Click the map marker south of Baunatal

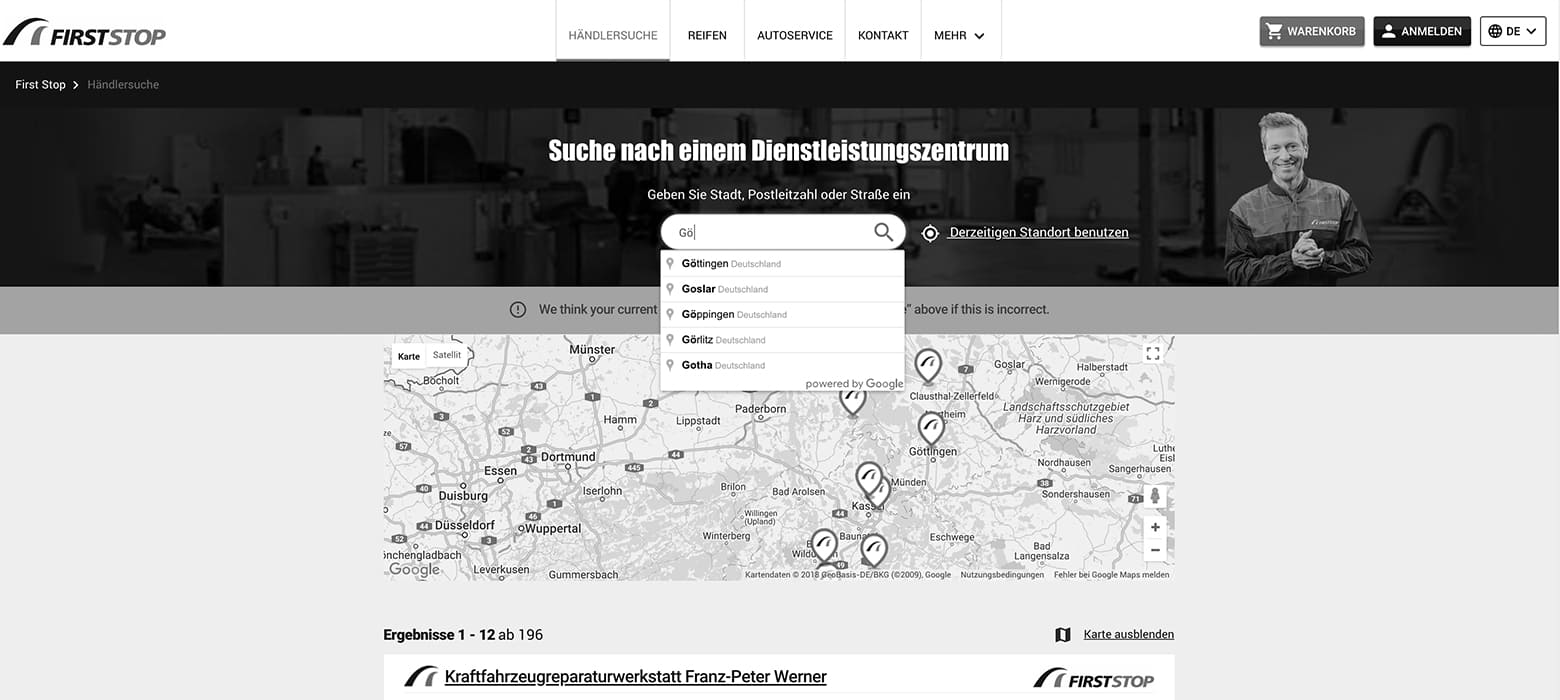874,550
